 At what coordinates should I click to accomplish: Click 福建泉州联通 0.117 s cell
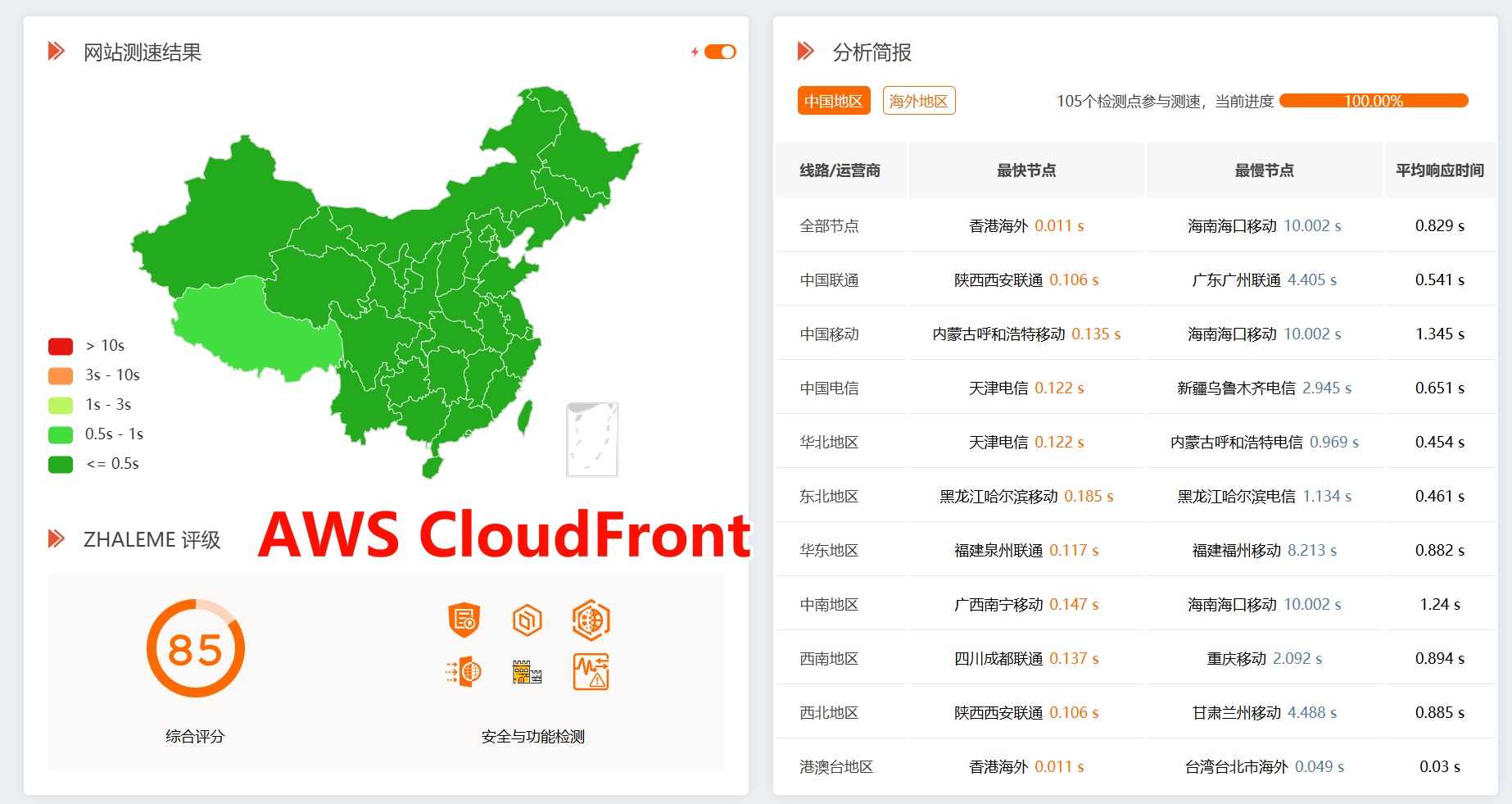coord(1026,550)
